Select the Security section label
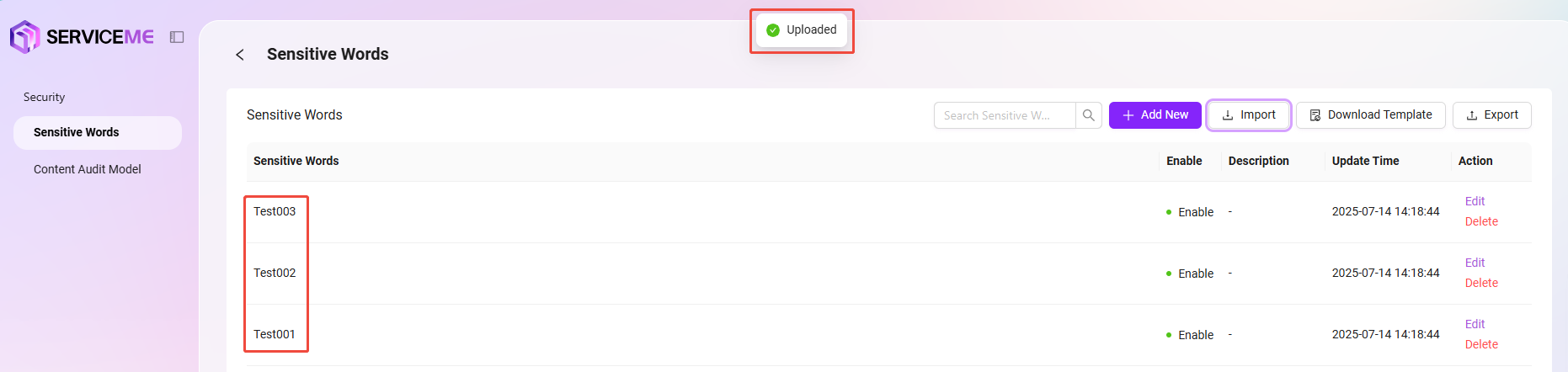 click(44, 98)
